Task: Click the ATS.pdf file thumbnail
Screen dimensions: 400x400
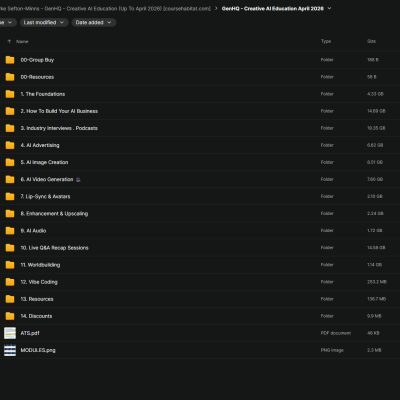Action: tap(10, 333)
